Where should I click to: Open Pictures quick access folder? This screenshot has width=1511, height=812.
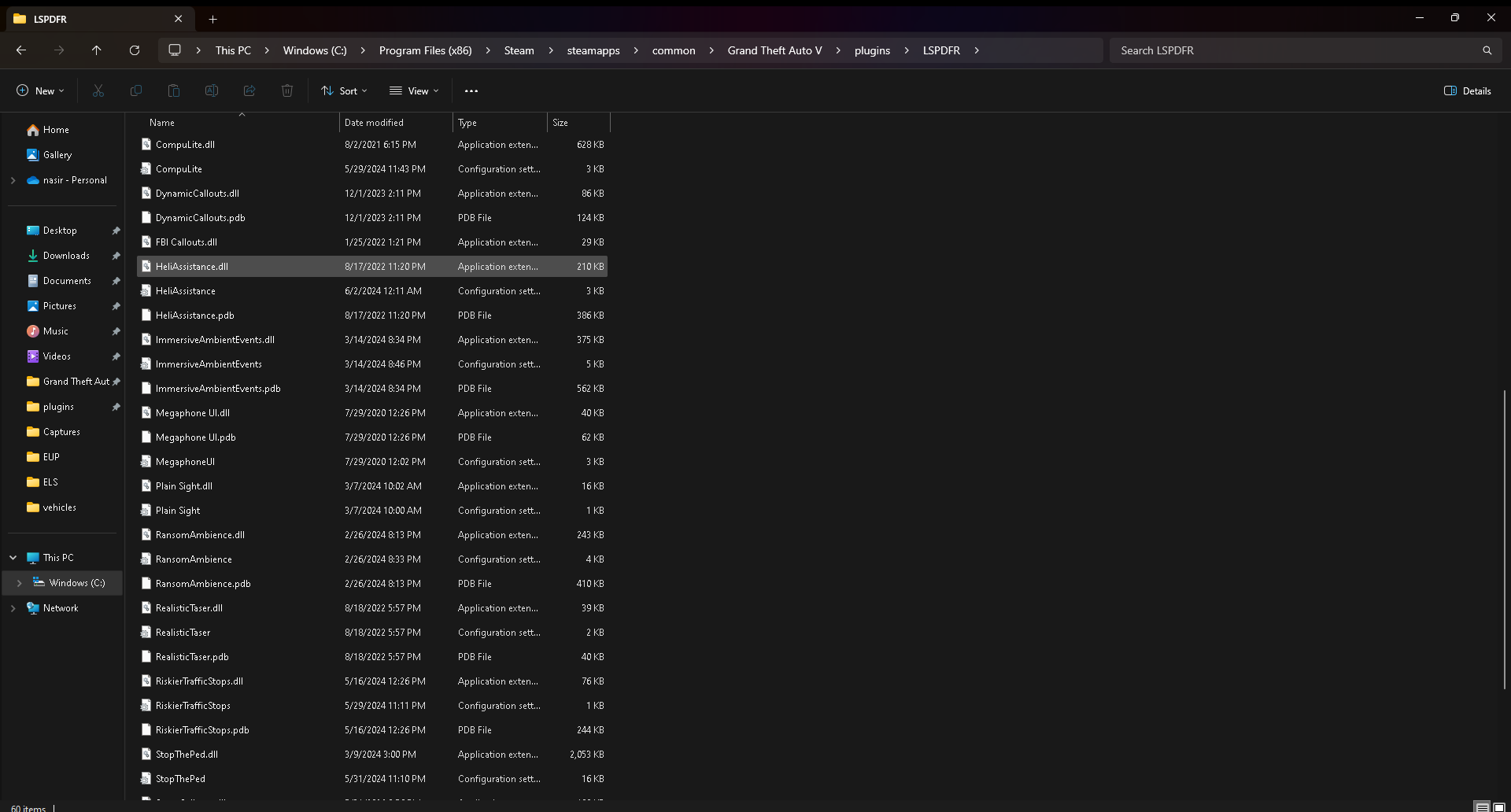click(x=60, y=306)
